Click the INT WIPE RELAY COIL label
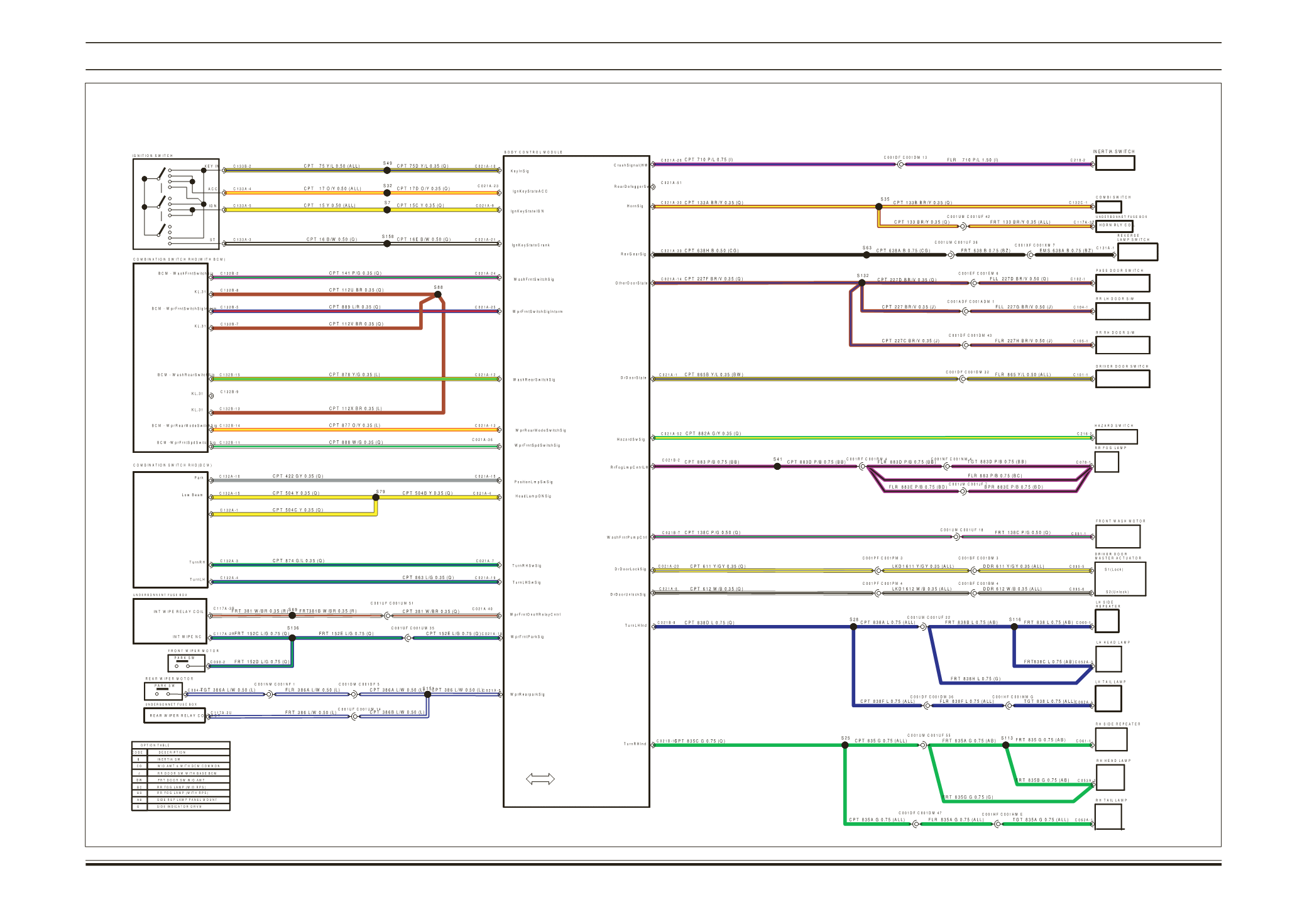1307x924 pixels. [178, 611]
